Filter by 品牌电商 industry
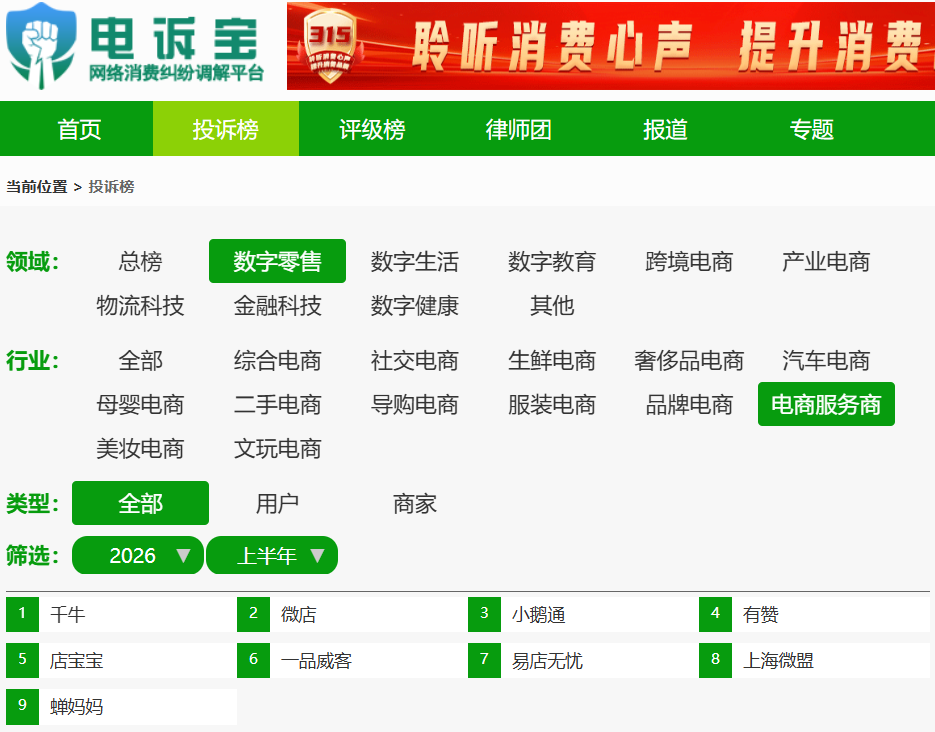The width and height of the screenshot is (935, 732). 689,404
